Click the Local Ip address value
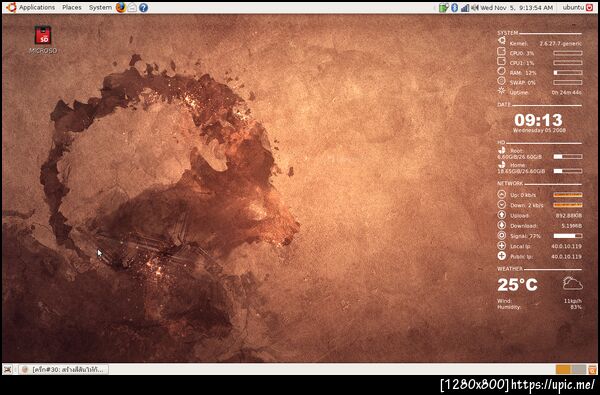The image size is (600, 395). pos(566,246)
